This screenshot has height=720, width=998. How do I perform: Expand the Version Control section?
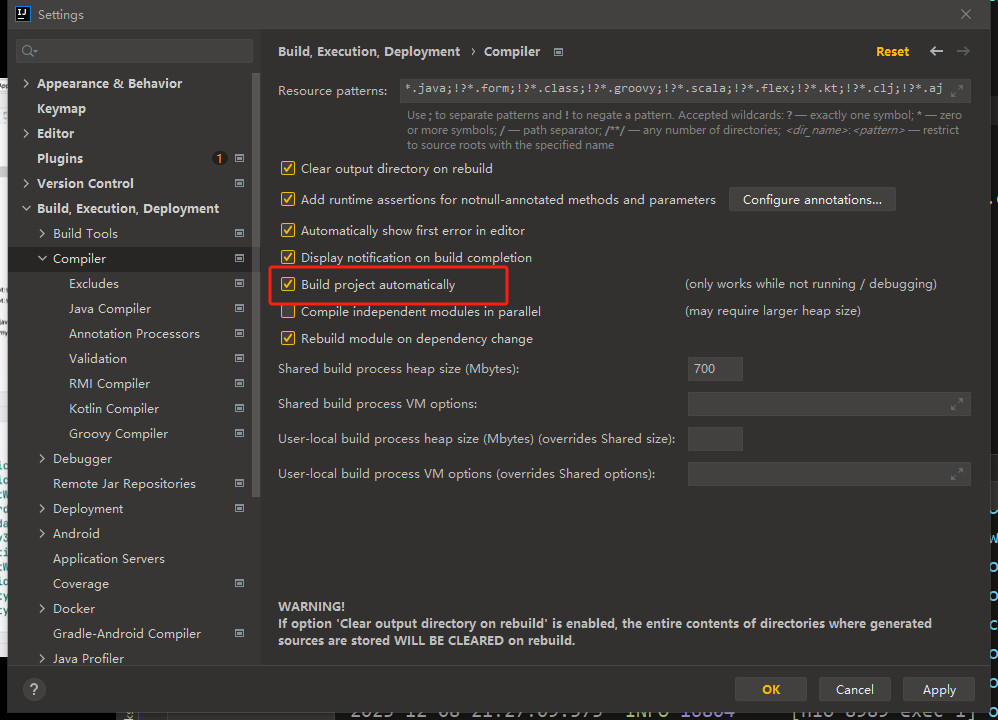coord(26,183)
